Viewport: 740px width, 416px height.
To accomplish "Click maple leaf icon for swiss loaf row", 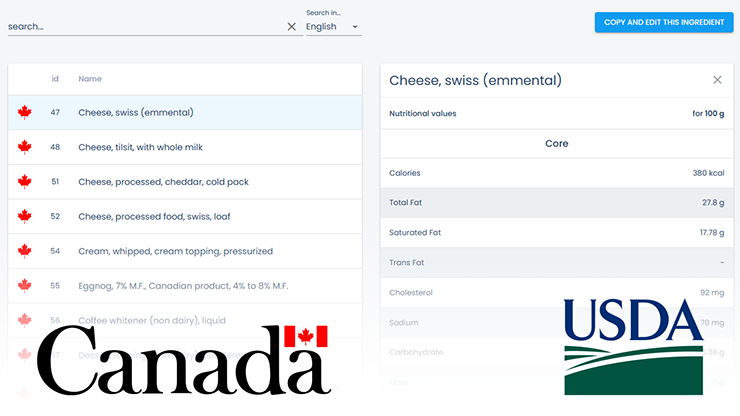I will pyautogui.click(x=25, y=216).
